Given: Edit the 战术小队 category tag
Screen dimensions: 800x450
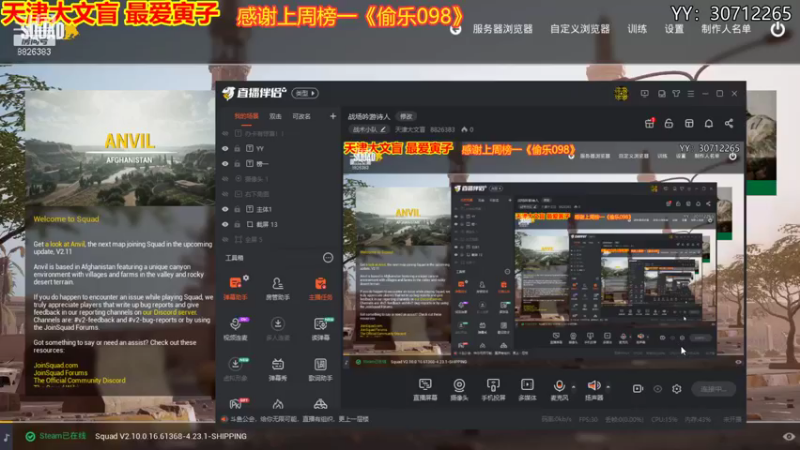Looking at the screenshot, I should point(369,130).
